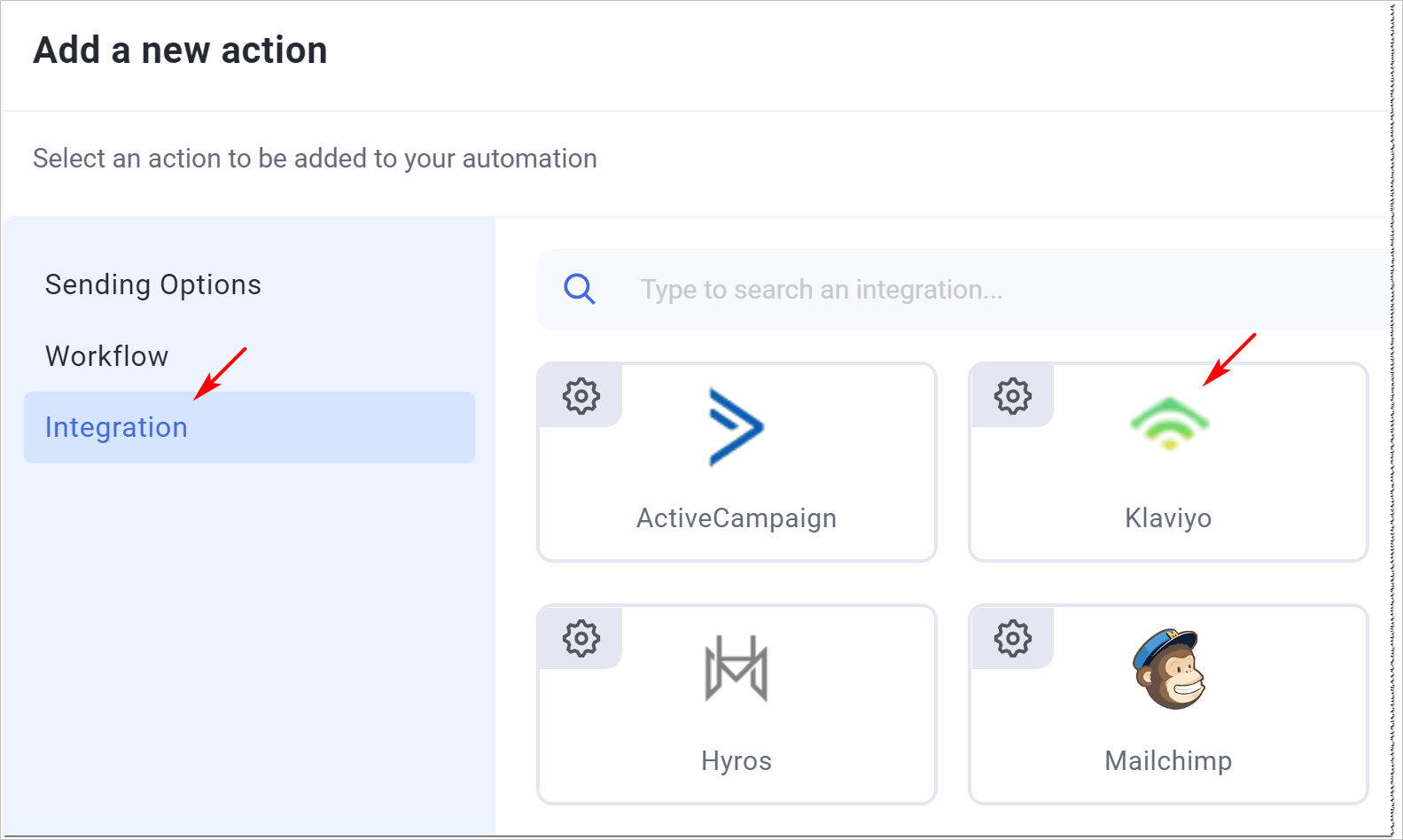
Task: Select the Integration category
Action: 116,427
